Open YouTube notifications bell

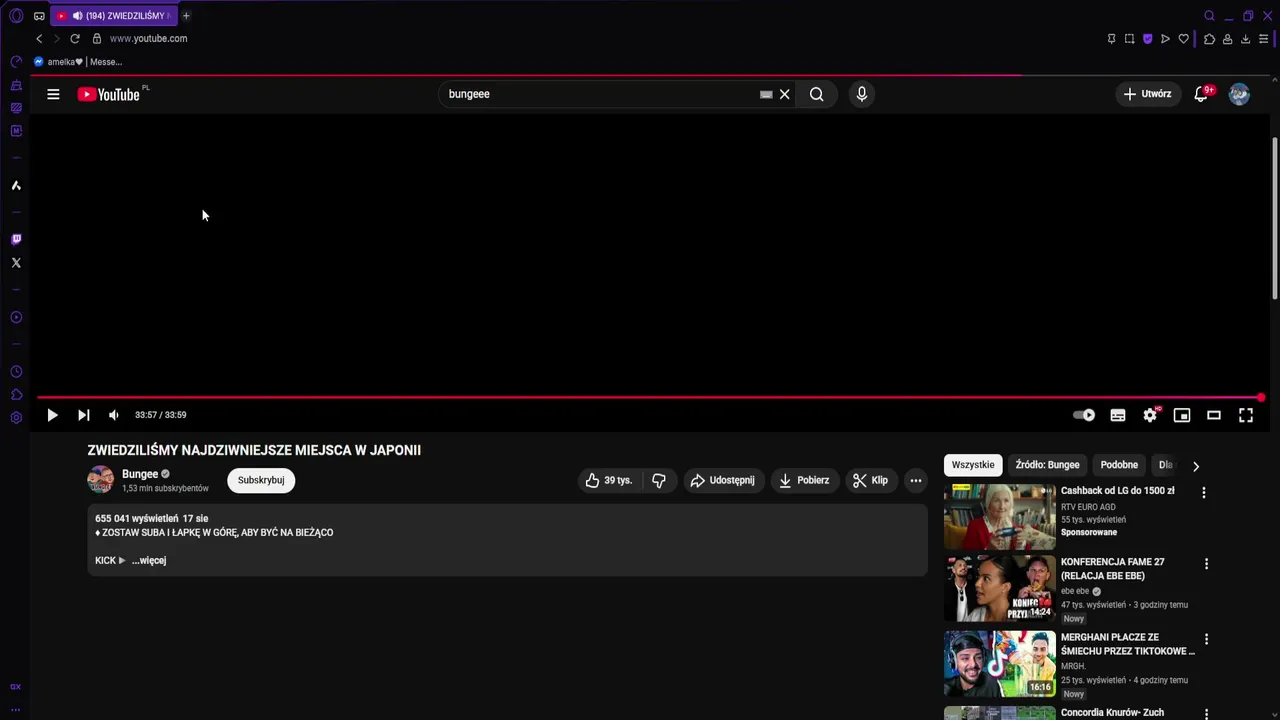tap(1202, 94)
